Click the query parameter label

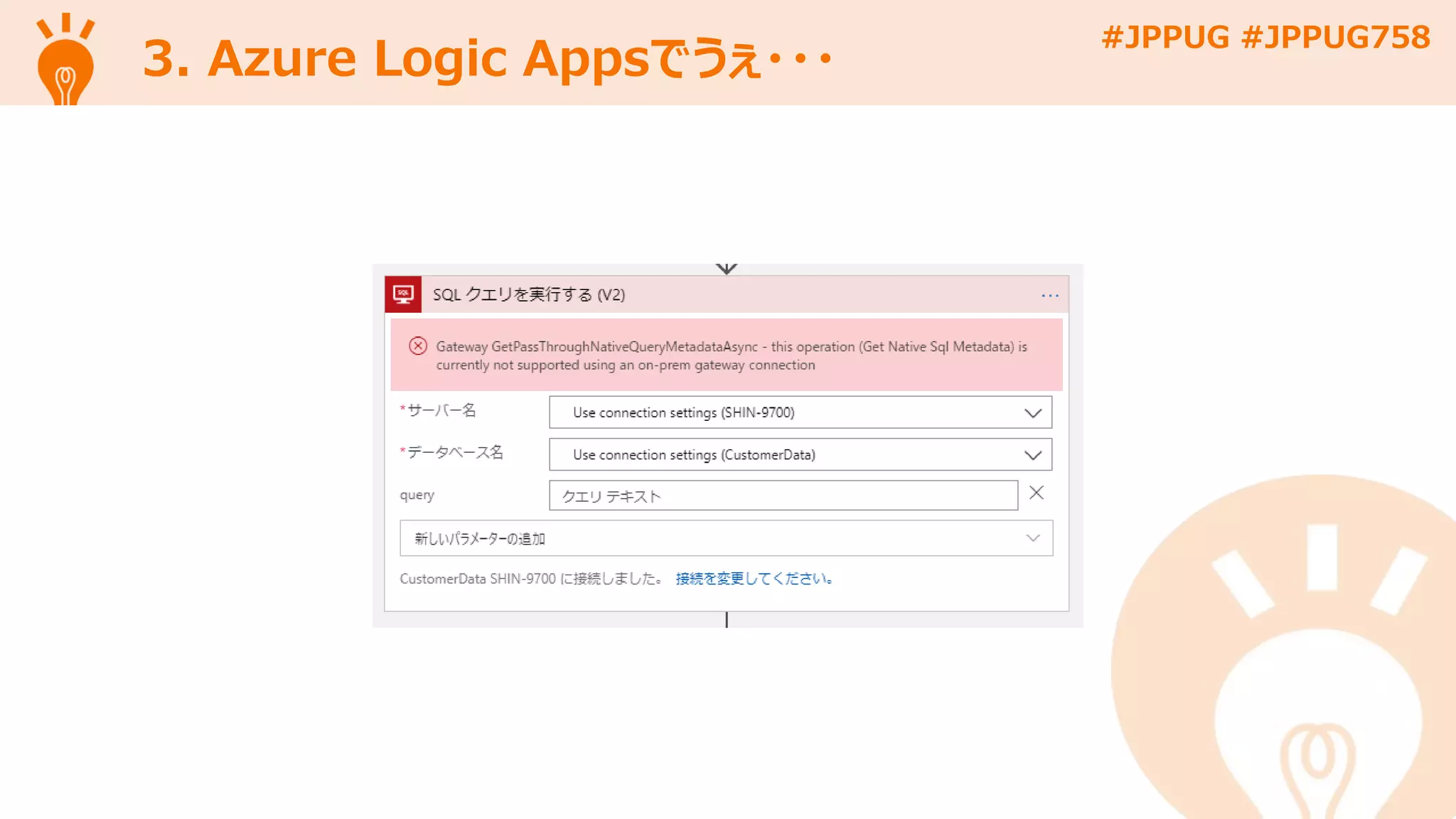click(x=417, y=495)
